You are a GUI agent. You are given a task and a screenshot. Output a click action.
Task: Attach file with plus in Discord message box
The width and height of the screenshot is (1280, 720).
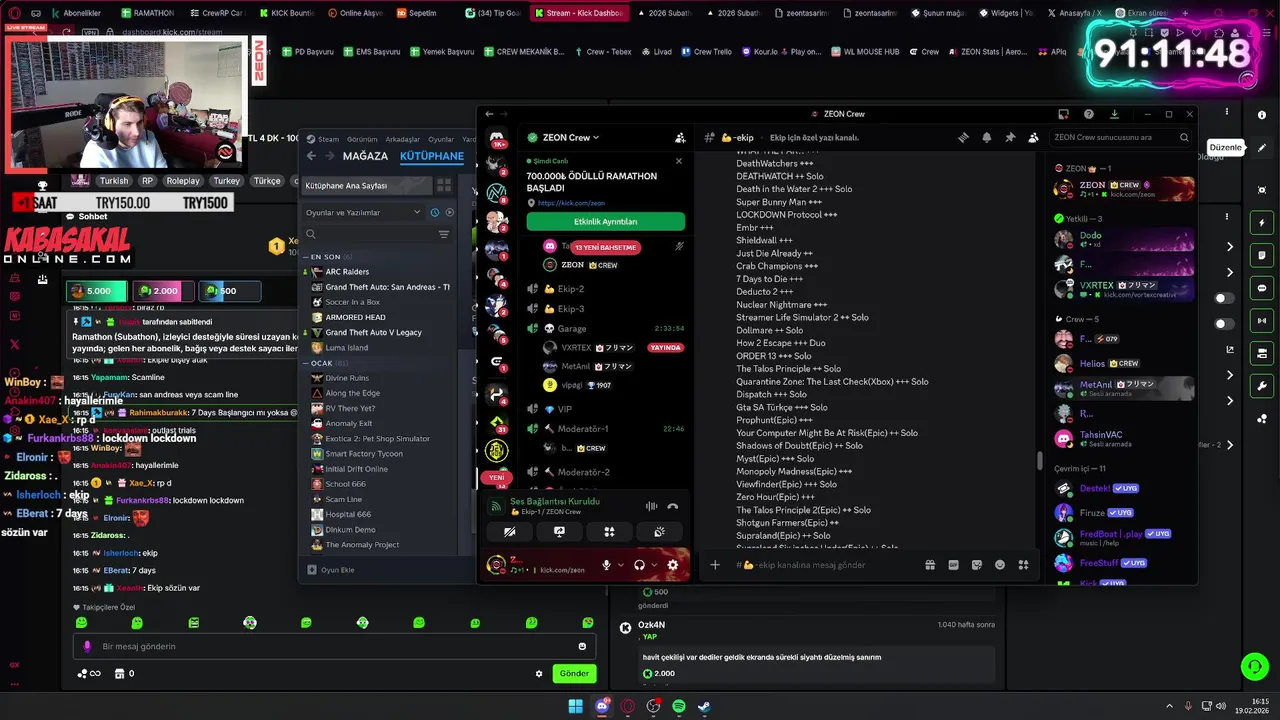coord(715,565)
